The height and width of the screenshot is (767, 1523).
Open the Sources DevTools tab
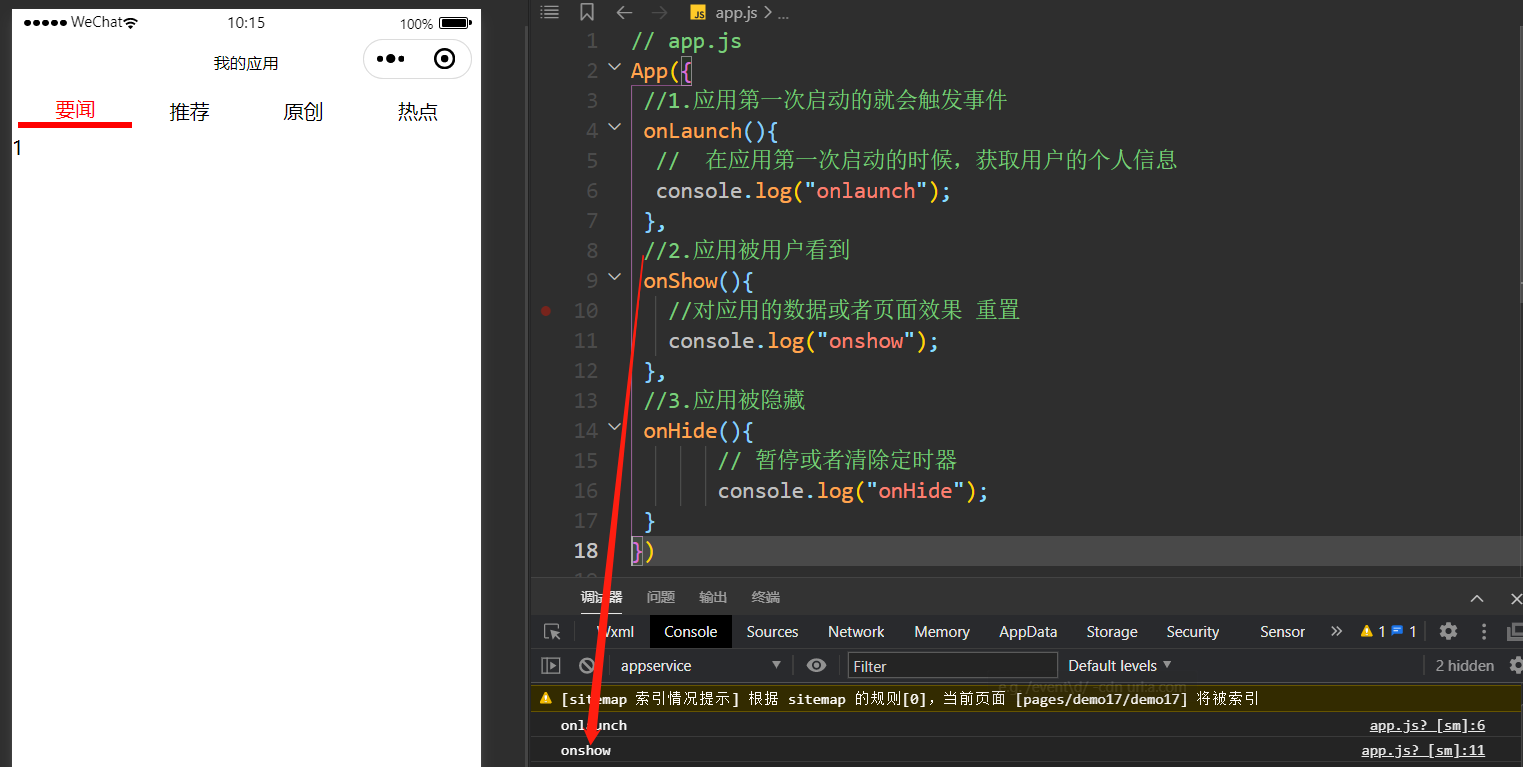point(772,632)
